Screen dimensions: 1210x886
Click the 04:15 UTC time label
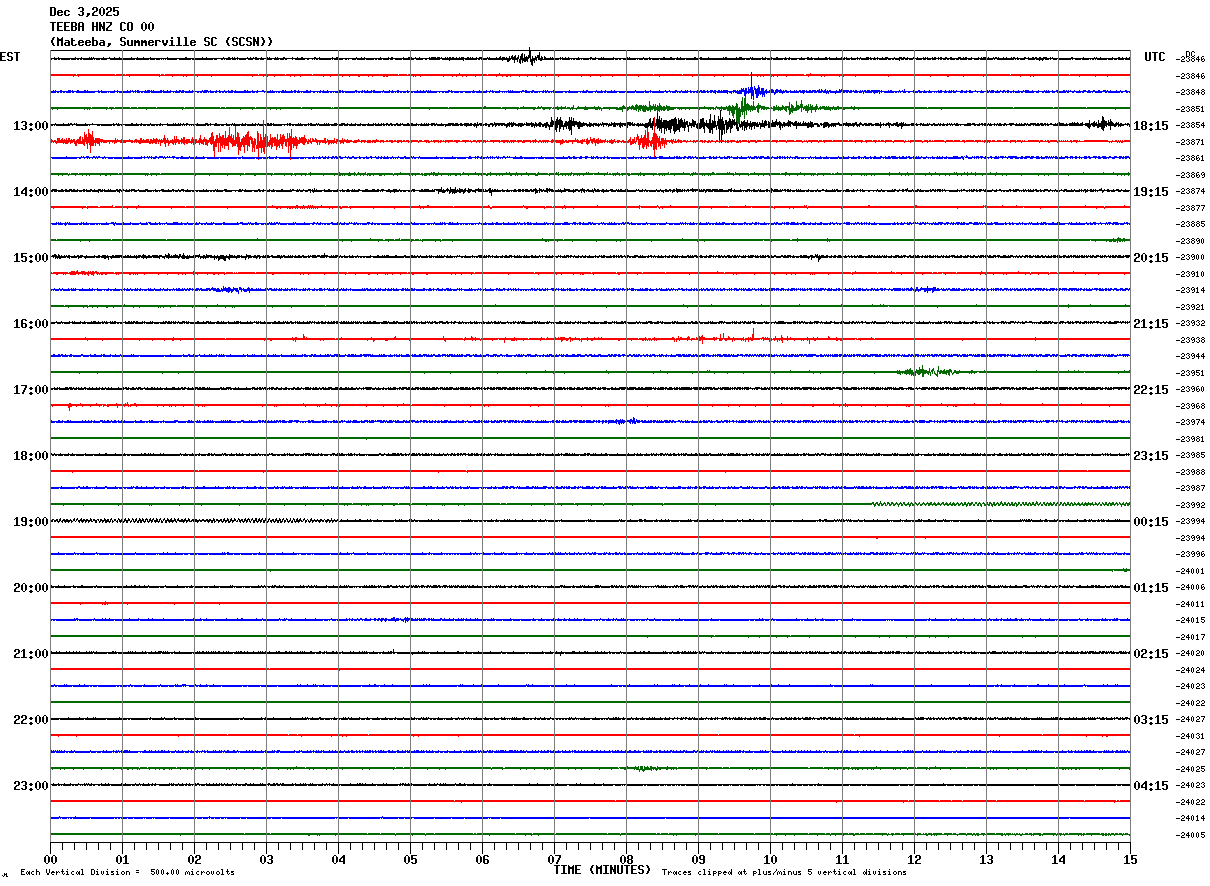pos(1151,786)
